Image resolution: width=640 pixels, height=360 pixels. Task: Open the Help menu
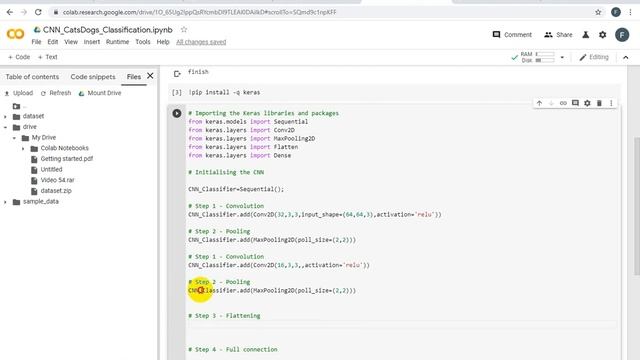[163, 42]
